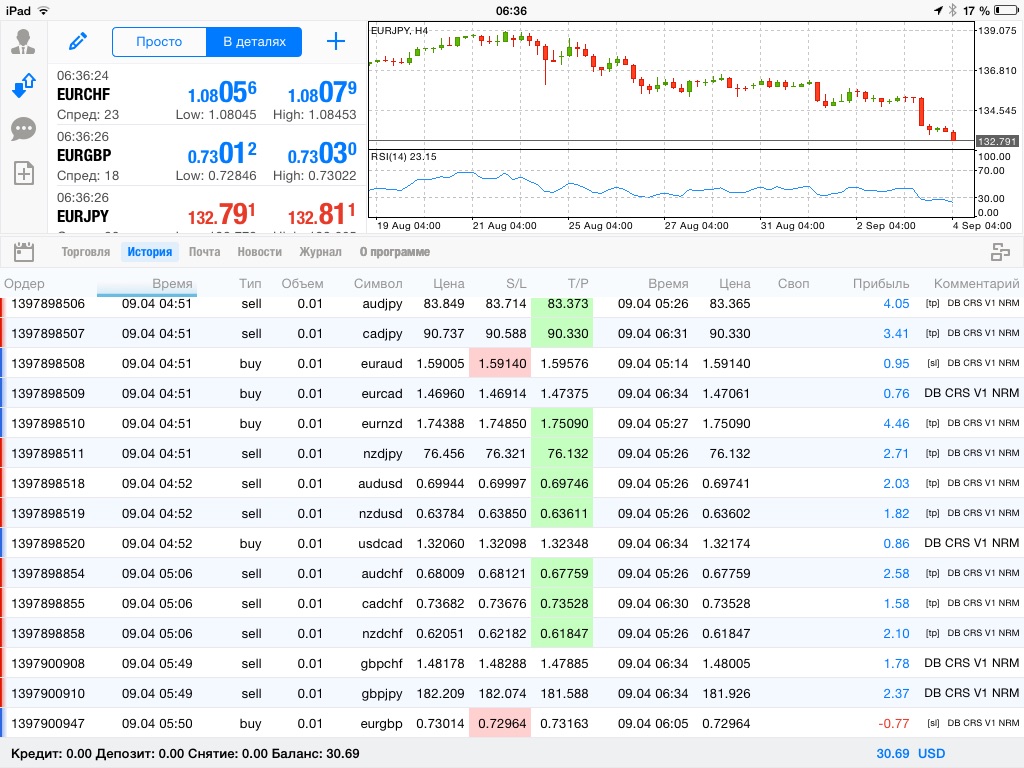Select order 1397898520 usdcad row
This screenshot has width=1024, height=768.
click(x=512, y=543)
